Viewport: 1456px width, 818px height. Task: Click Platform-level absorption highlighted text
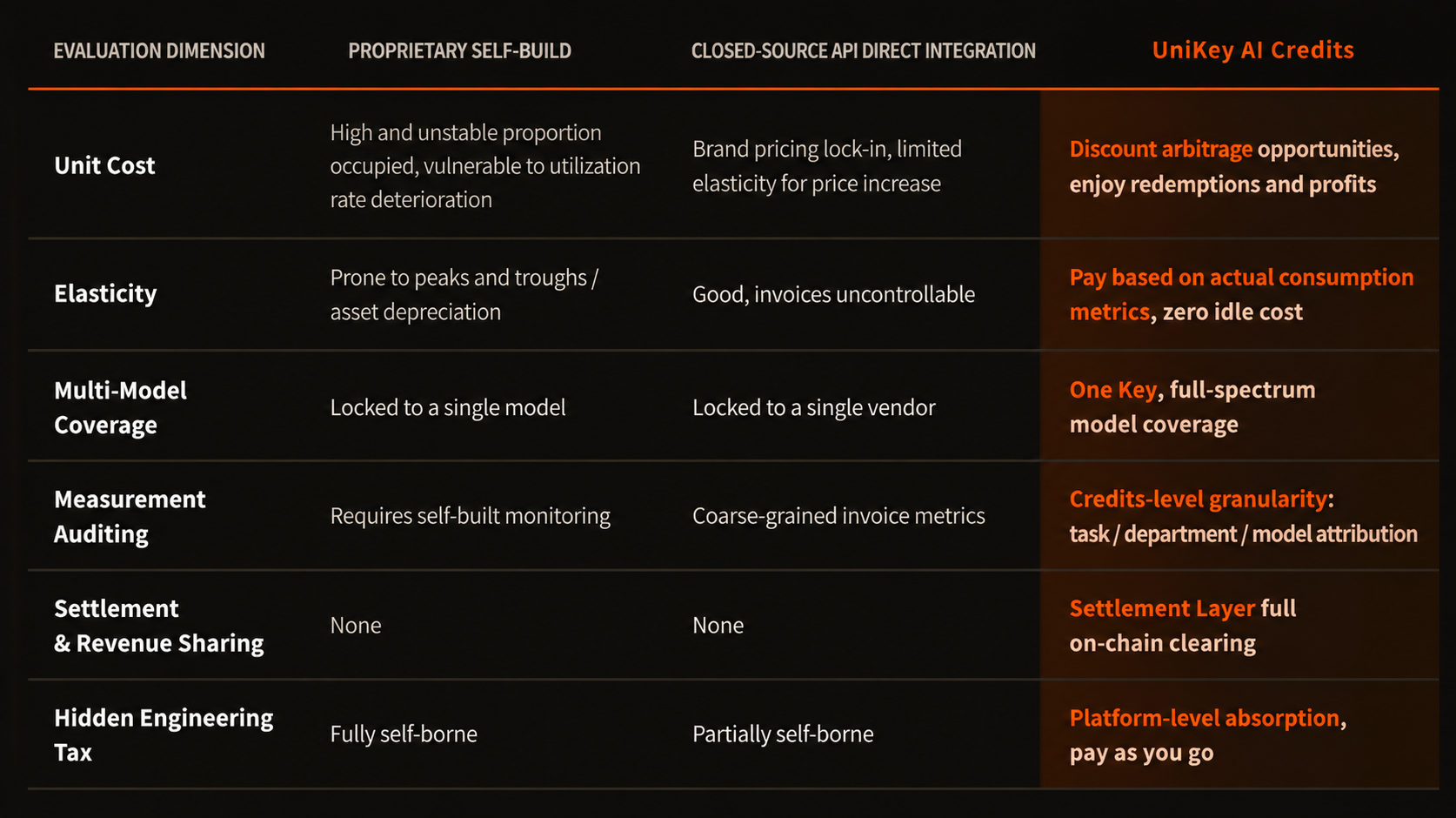click(x=1204, y=718)
